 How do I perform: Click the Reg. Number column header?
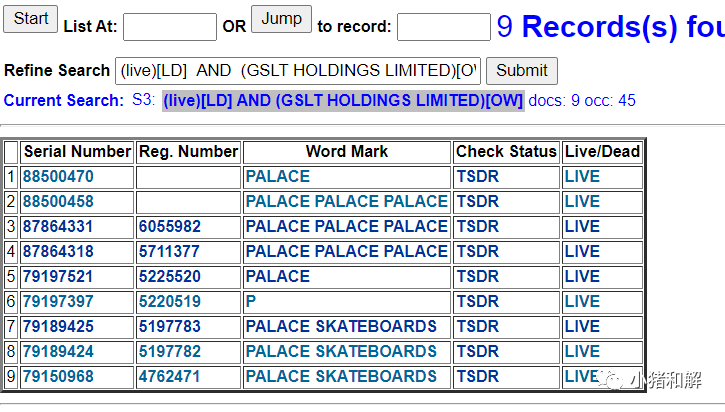click(x=189, y=152)
